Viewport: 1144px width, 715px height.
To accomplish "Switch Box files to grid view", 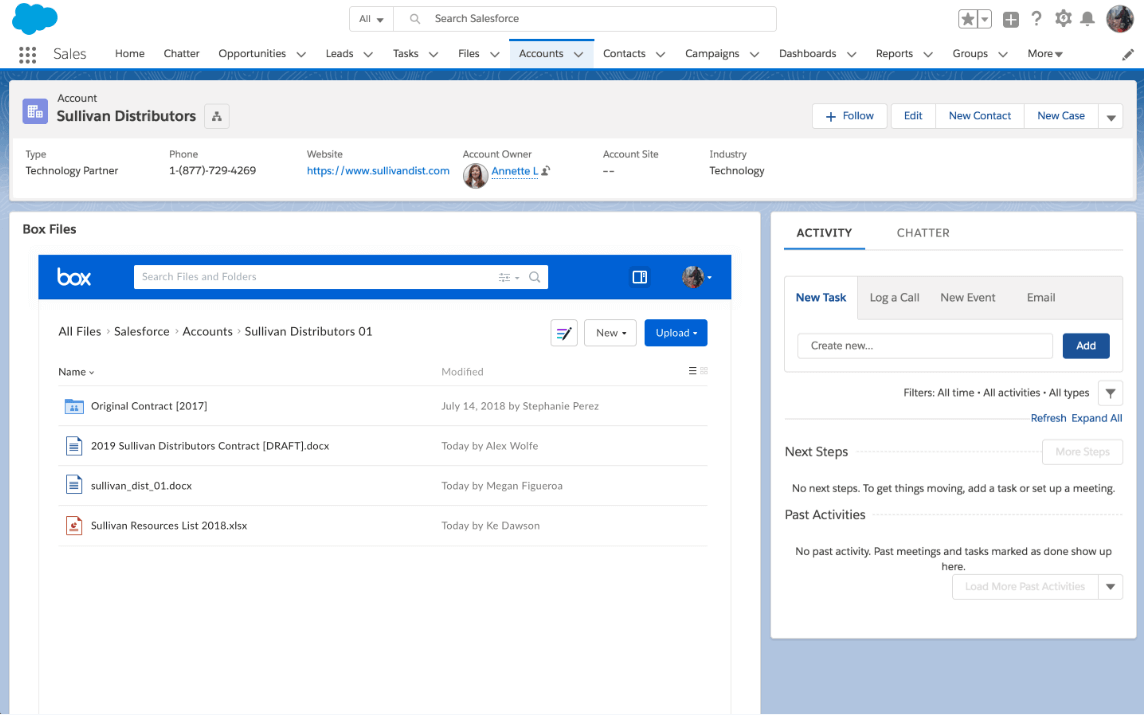I will tap(704, 371).
